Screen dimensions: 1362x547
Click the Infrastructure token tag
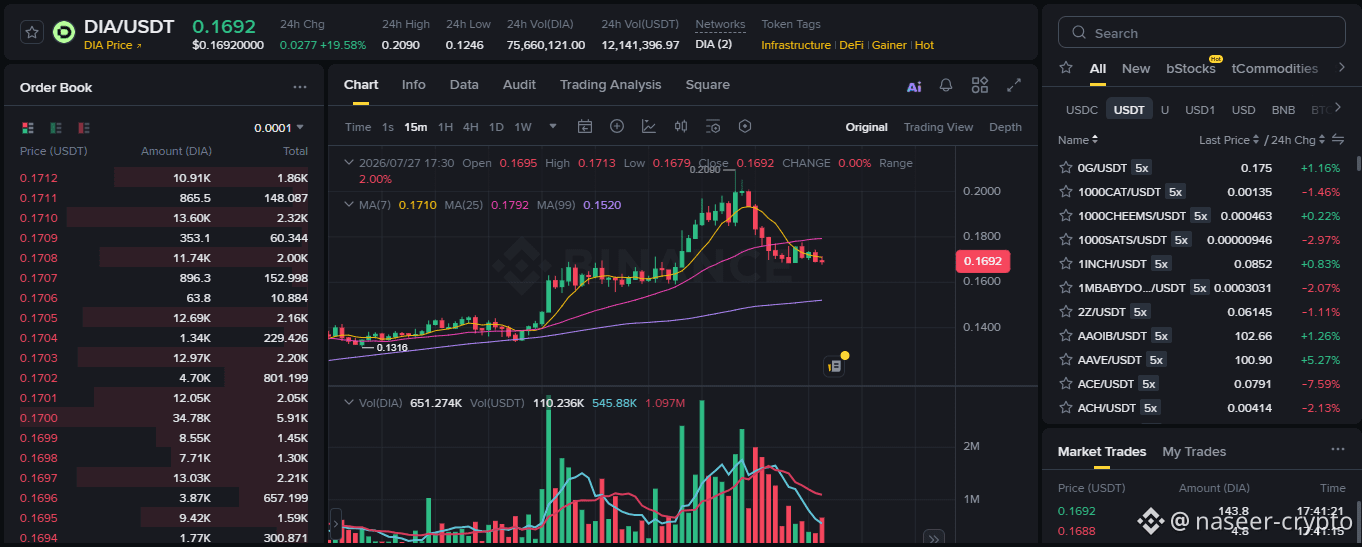pyautogui.click(x=796, y=45)
